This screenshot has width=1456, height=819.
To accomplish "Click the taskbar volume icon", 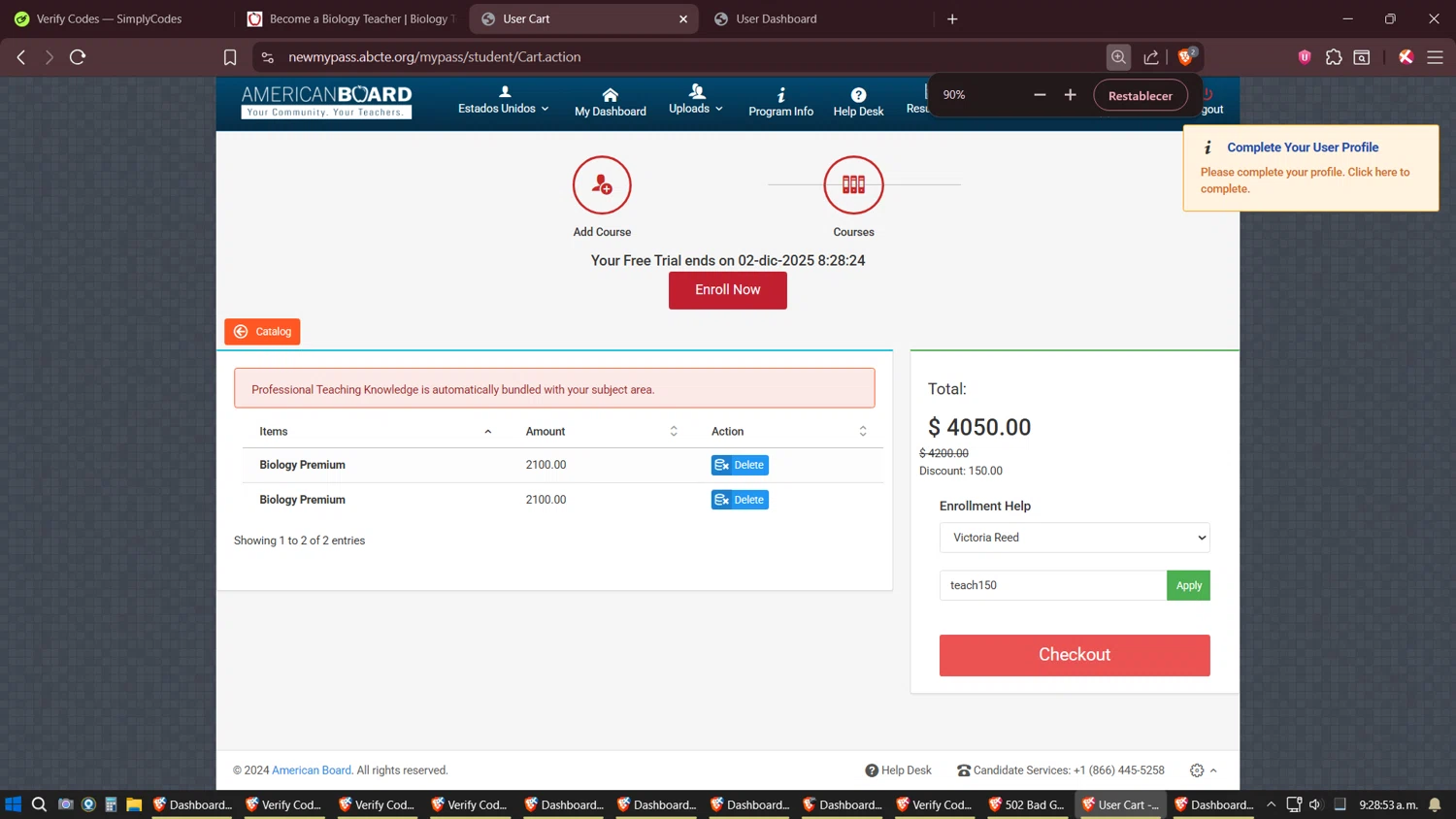I will pyautogui.click(x=1315, y=804).
